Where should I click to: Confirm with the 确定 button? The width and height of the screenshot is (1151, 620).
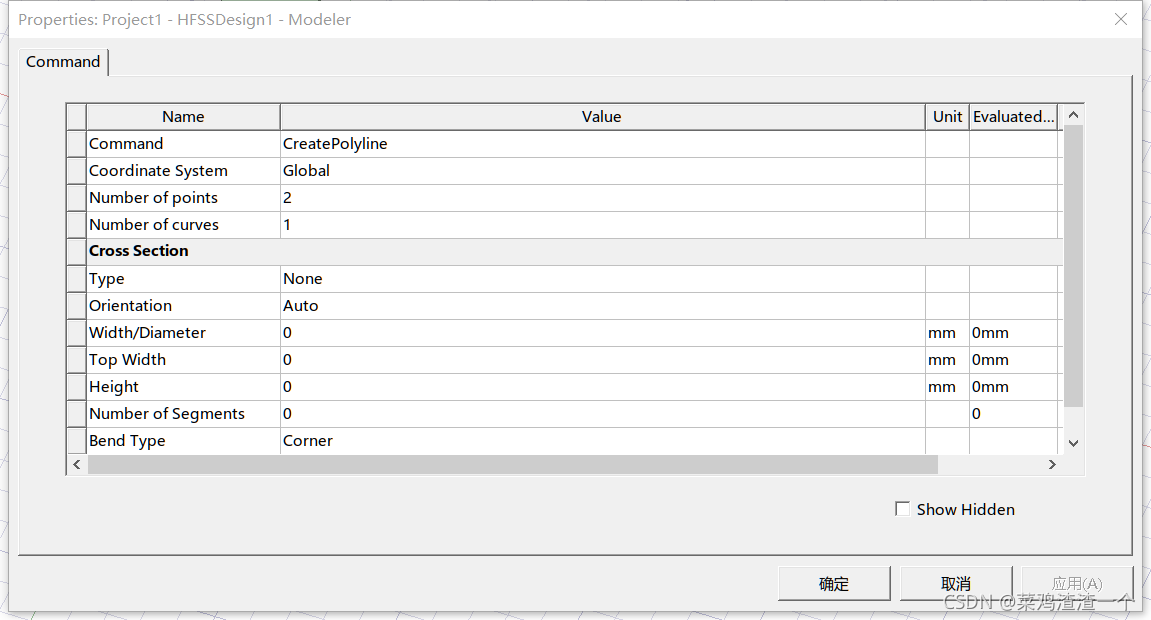click(x=834, y=583)
